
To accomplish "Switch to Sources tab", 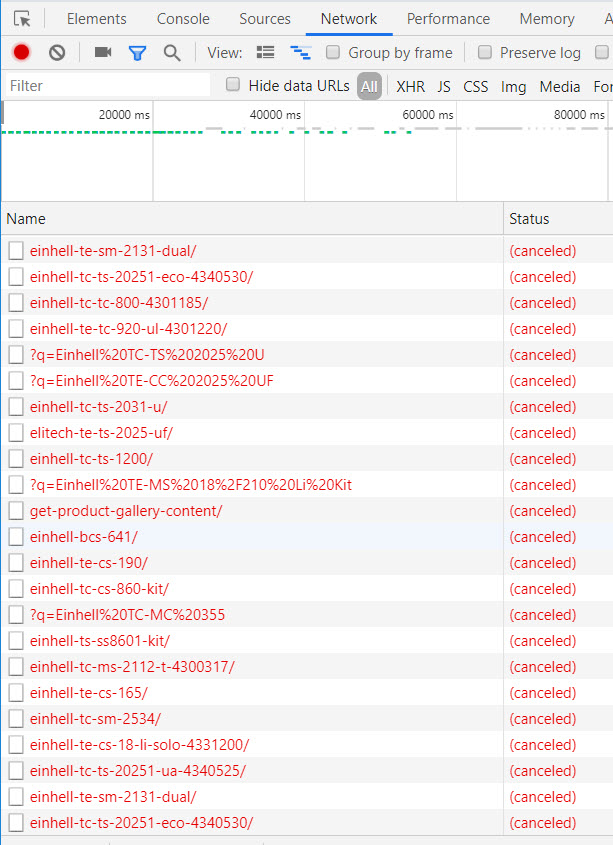I will point(265,19).
